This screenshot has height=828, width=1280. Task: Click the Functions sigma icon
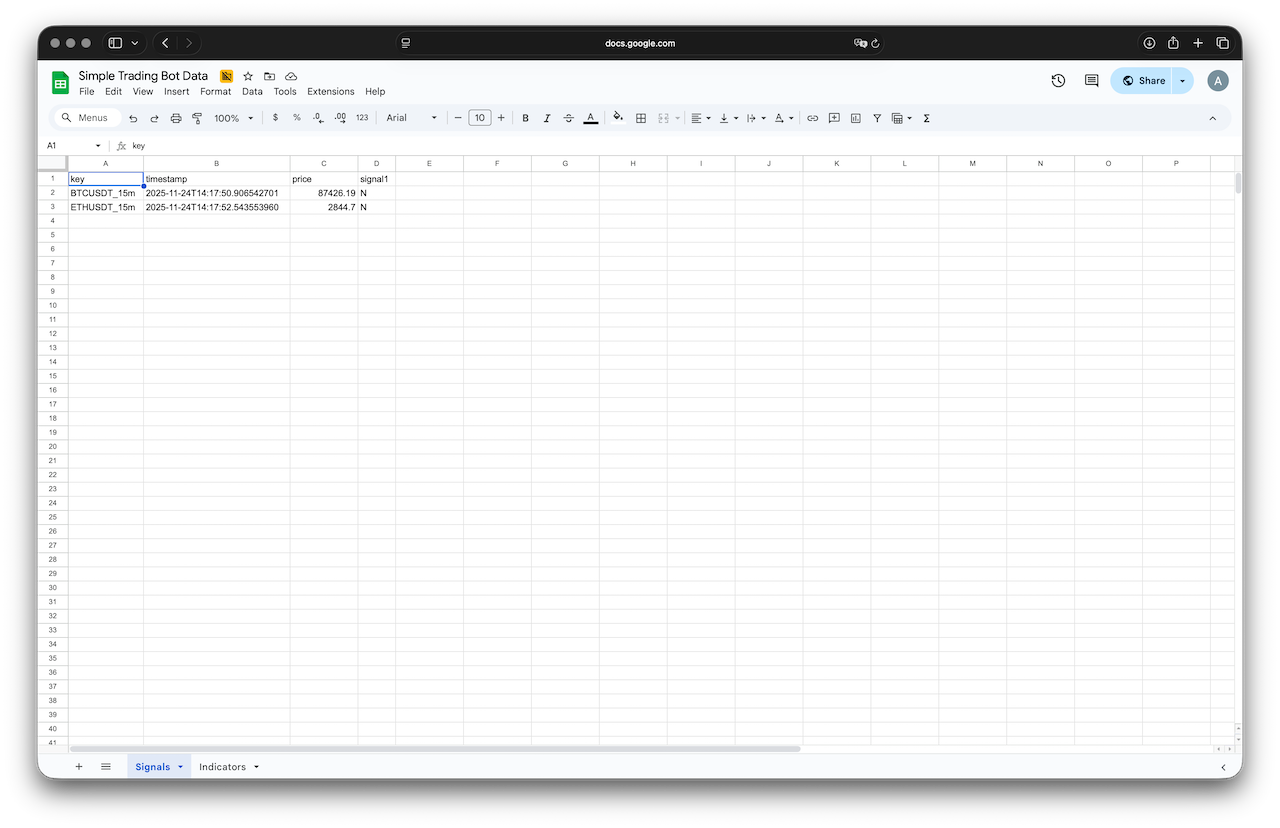point(926,118)
